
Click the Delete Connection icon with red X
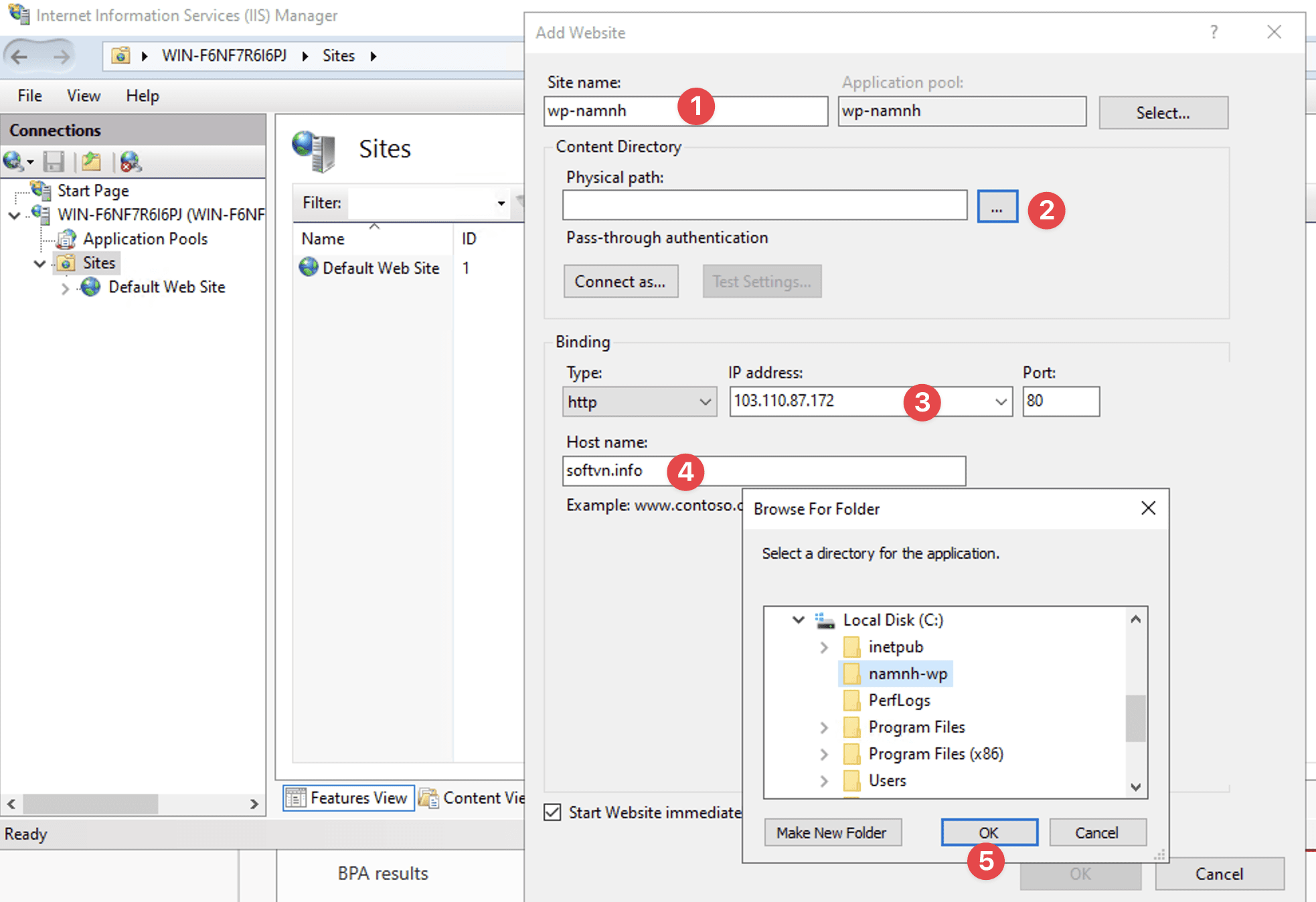pos(131,161)
